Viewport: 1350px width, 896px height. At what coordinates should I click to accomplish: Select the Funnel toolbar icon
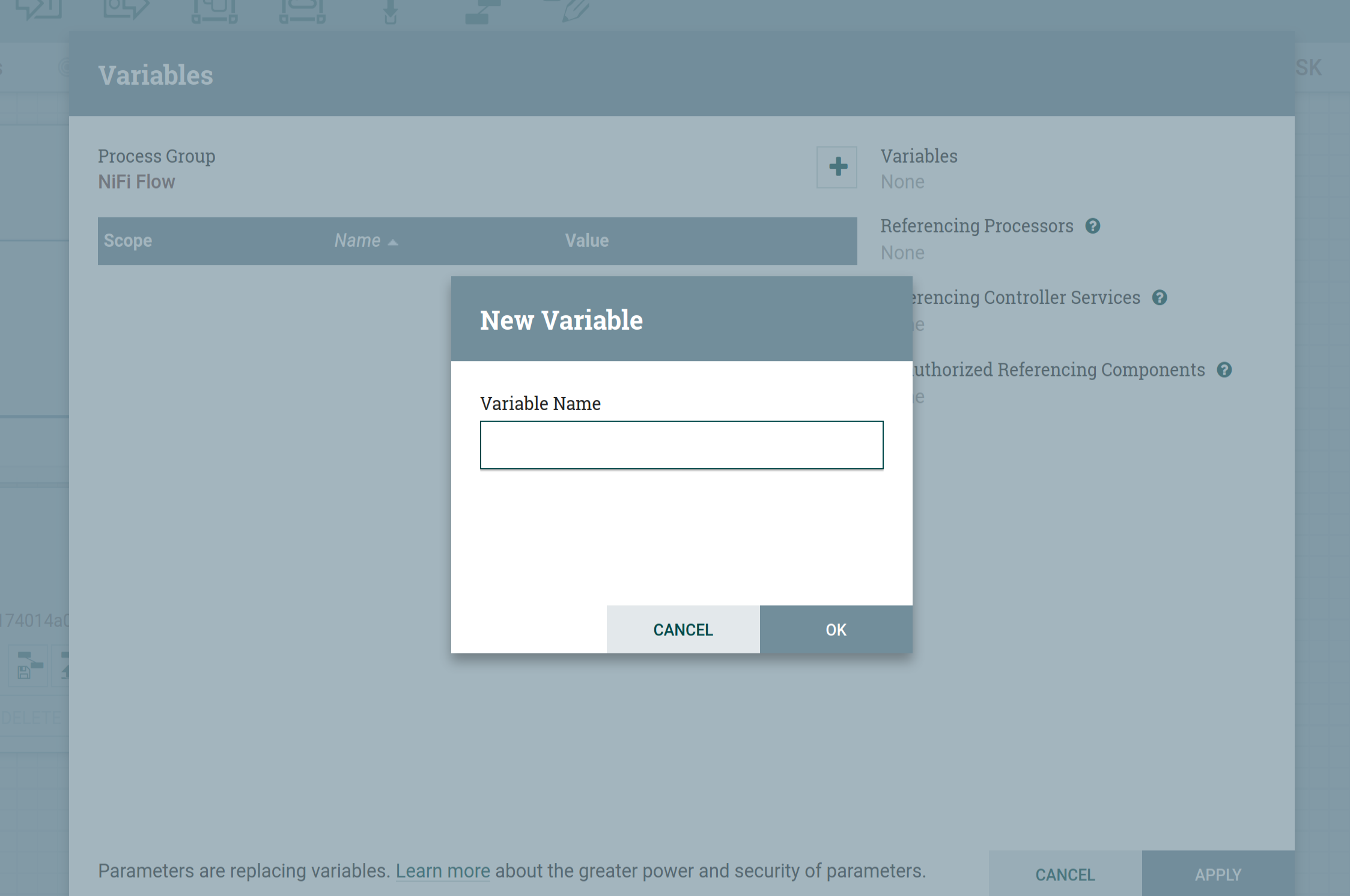tap(391, 11)
